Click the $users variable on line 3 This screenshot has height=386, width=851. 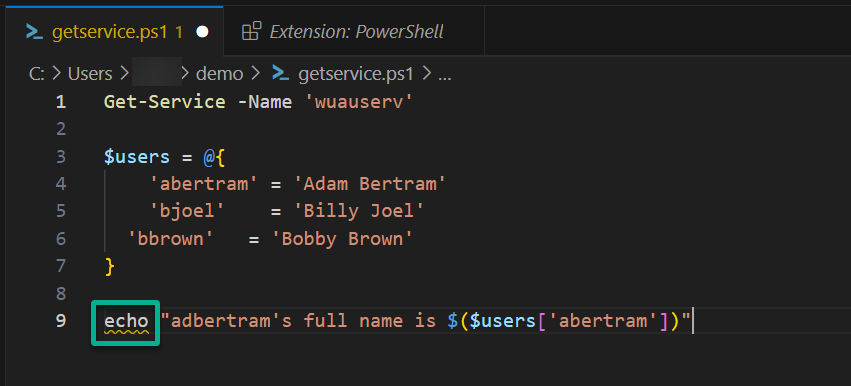137,157
